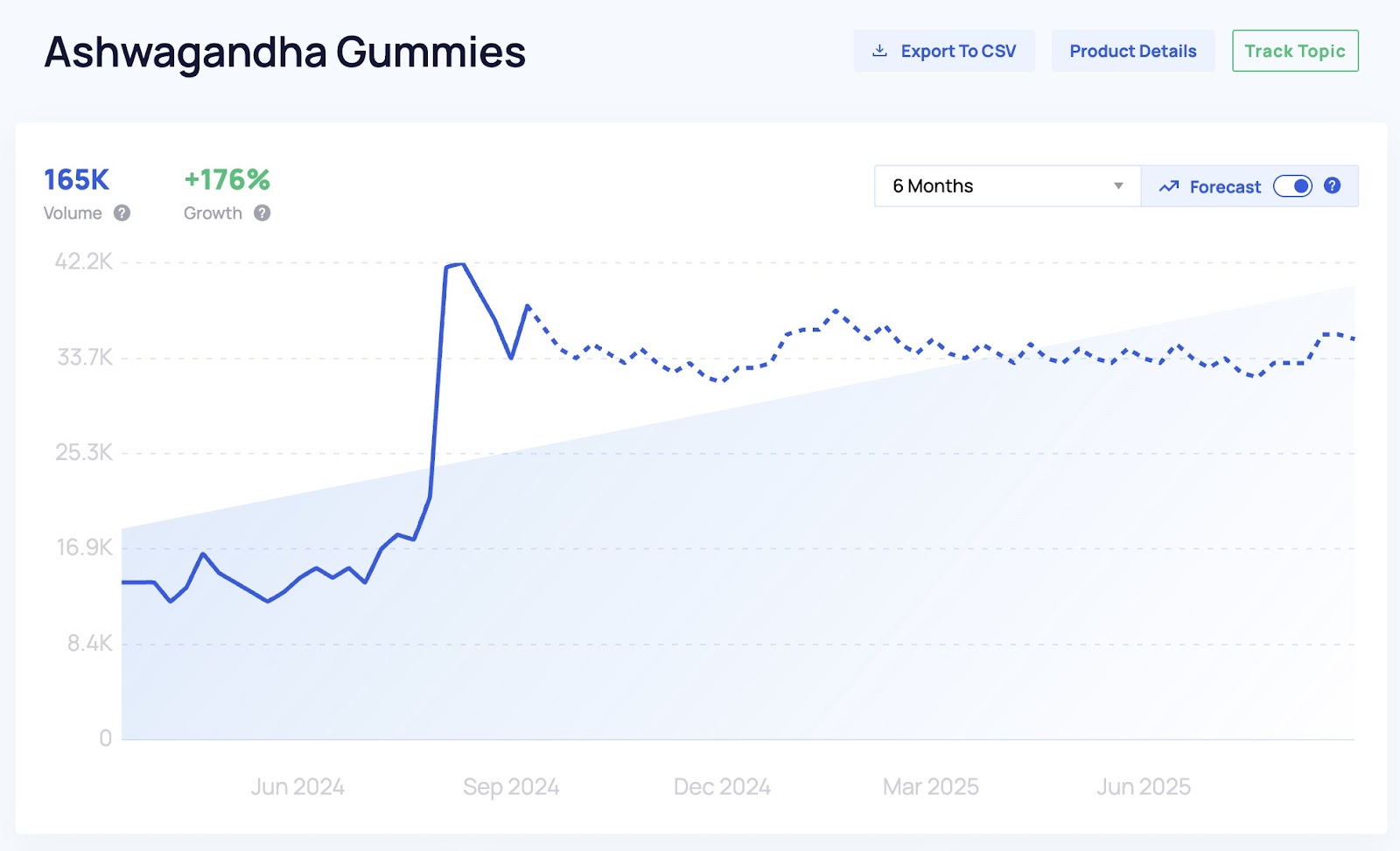This screenshot has height=851, width=1400.
Task: Click the download icon in Export To CSV
Action: tap(879, 51)
